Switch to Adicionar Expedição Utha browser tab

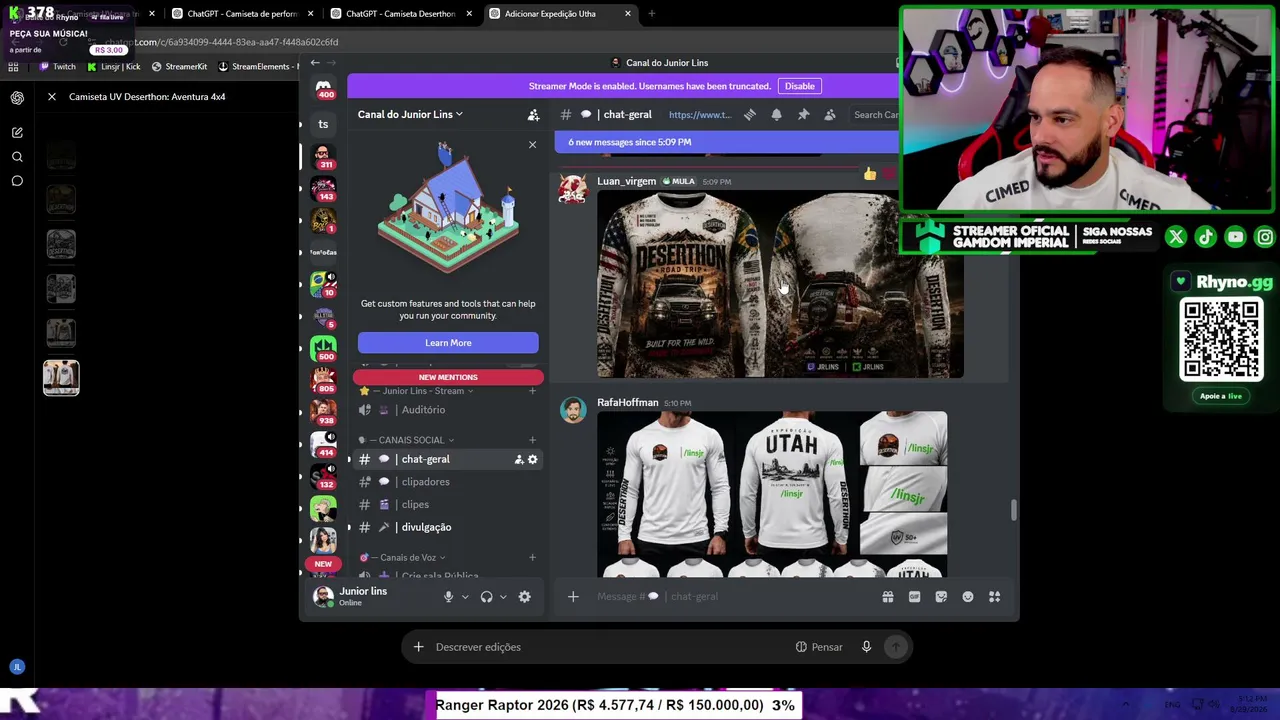click(x=560, y=14)
